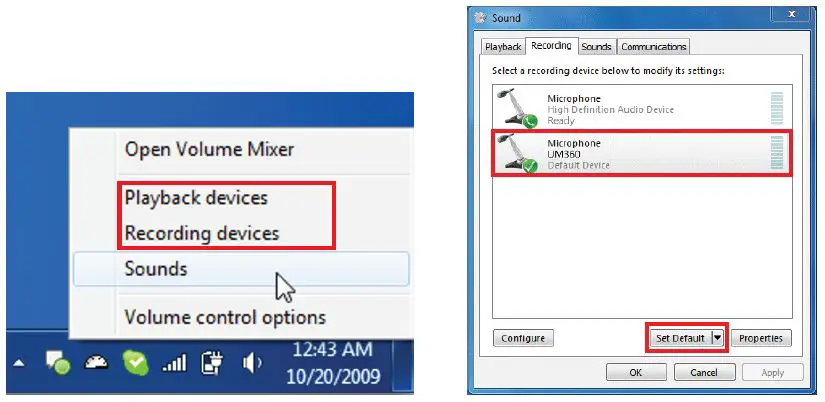Click the speedometer gauge tray icon

(x=96, y=362)
